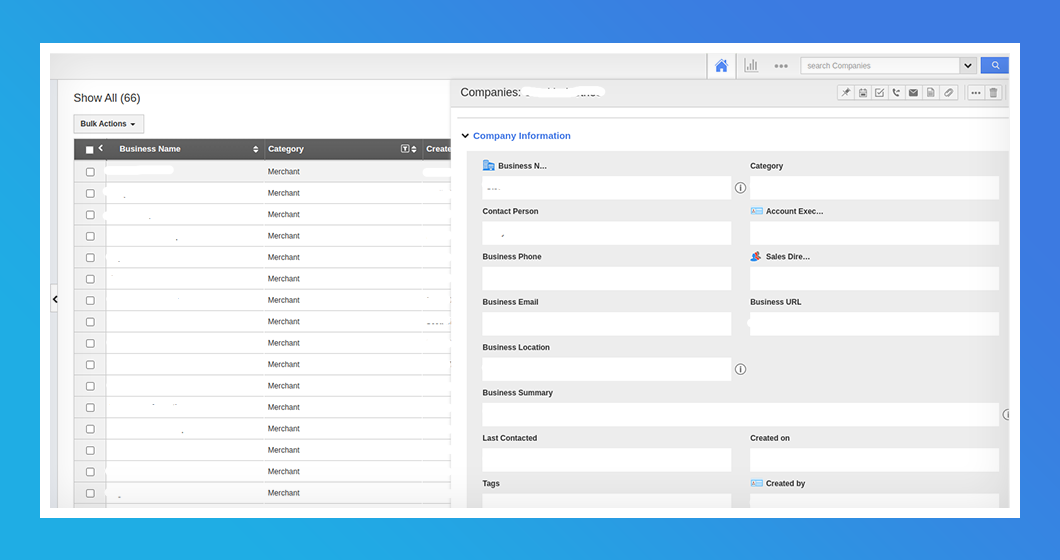
Task: Tick the checkbox of the first Merchant row
Action: tap(90, 172)
